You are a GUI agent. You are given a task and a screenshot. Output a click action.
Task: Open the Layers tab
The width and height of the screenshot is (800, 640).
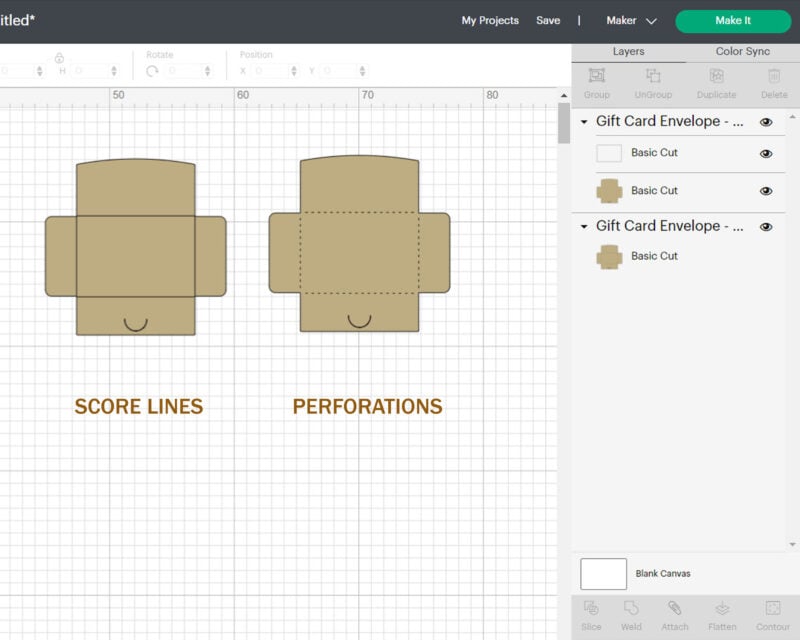(x=628, y=51)
